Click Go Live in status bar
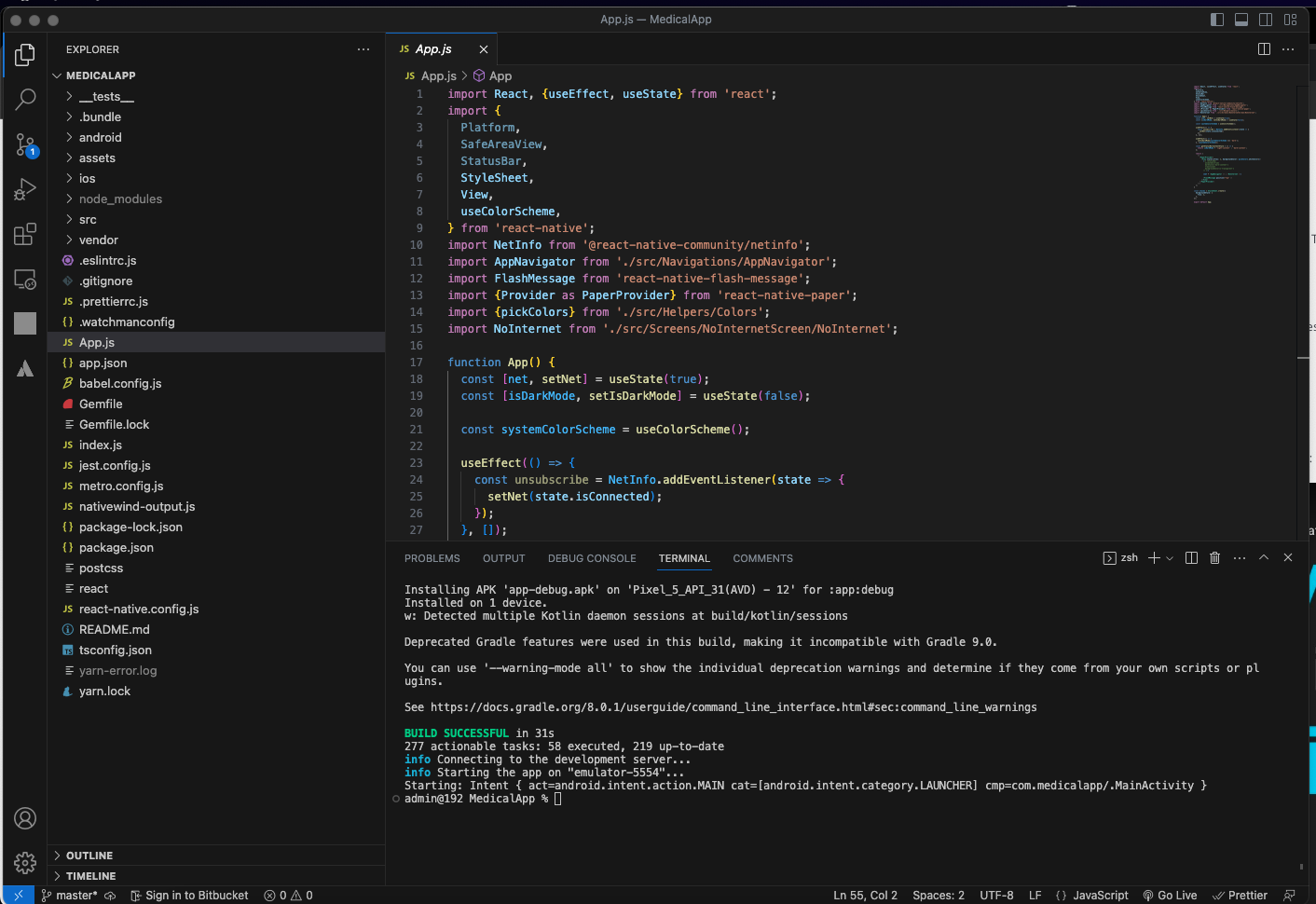Image resolution: width=1316 pixels, height=904 pixels. (1170, 896)
